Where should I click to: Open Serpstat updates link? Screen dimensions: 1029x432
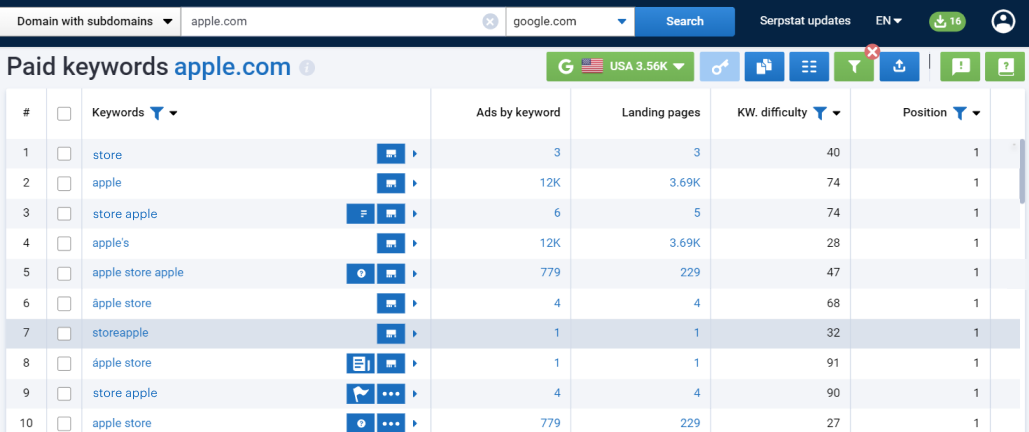(x=805, y=21)
